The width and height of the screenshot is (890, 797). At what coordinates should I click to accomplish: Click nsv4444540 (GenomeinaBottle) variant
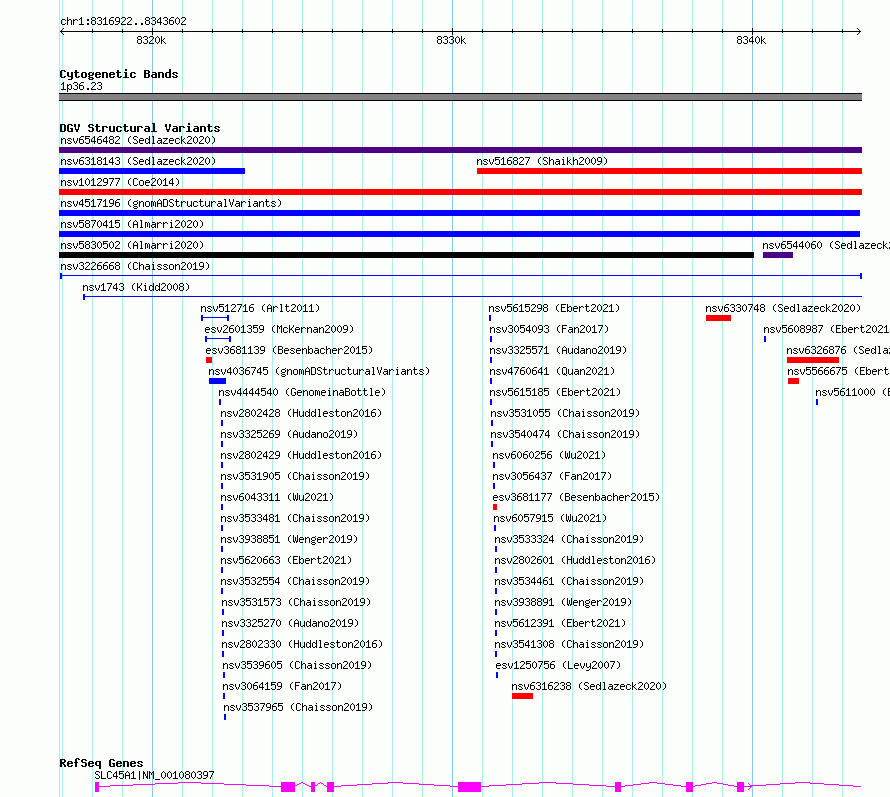point(302,392)
